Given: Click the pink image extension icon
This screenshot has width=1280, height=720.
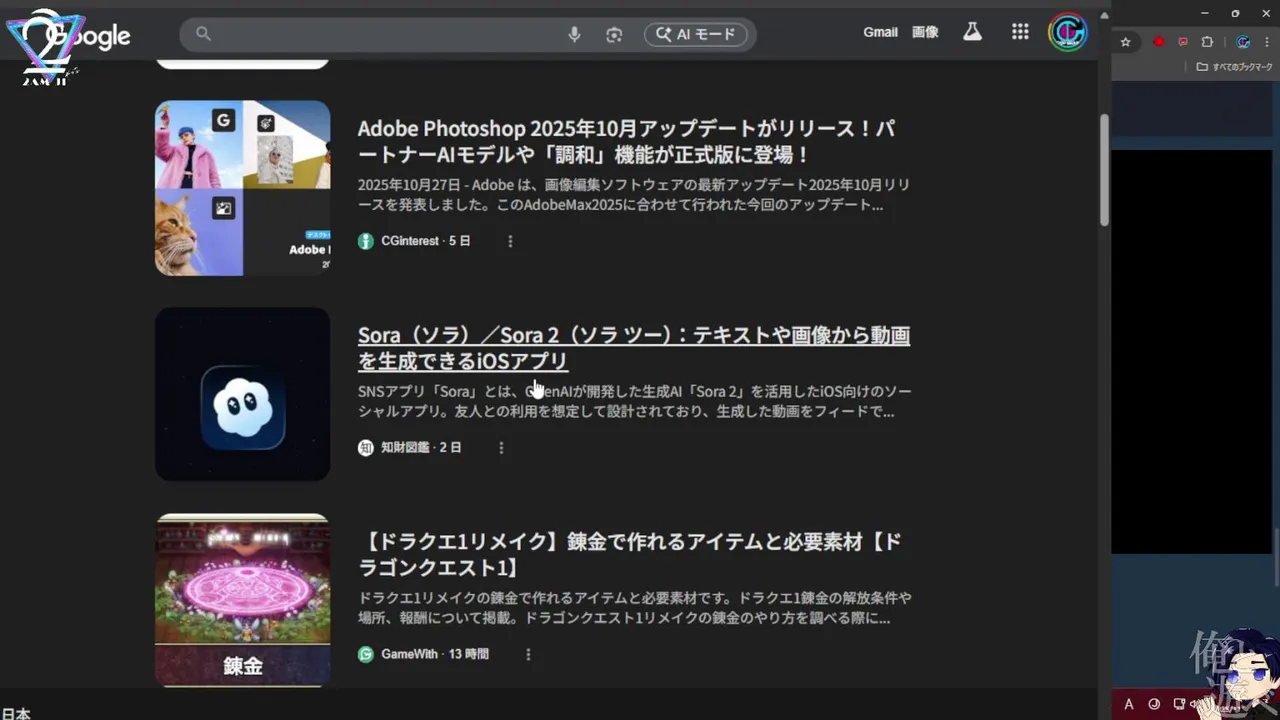Looking at the screenshot, I should pyautogui.click(x=1183, y=42).
